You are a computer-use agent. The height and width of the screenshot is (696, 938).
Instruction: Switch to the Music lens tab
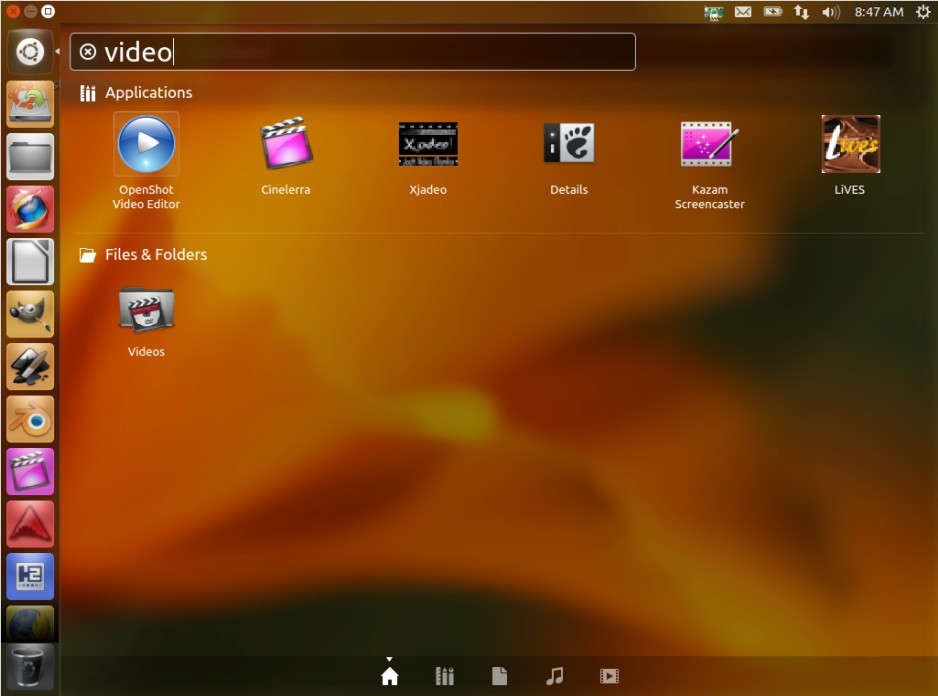click(x=555, y=676)
